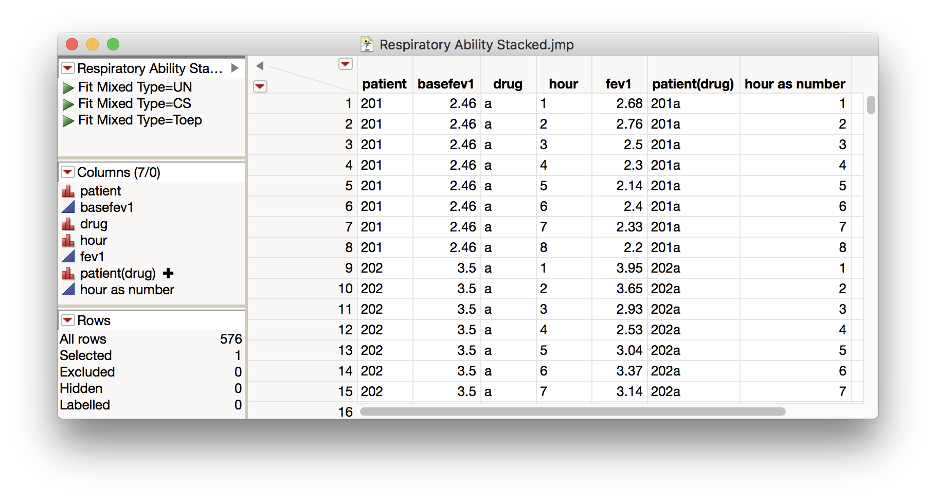Select the drug column header
This screenshot has height=502, width=936.
coord(507,84)
